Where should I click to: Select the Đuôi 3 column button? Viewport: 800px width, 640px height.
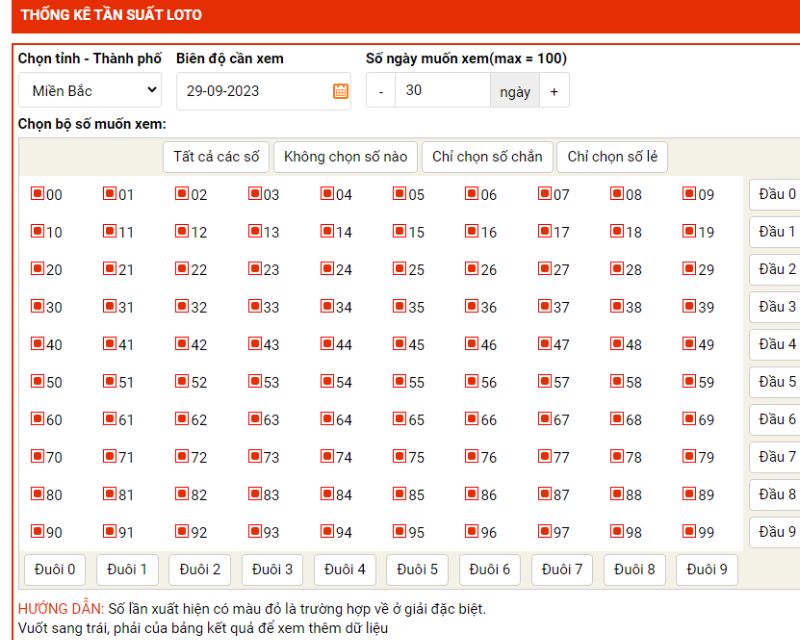tap(272, 570)
